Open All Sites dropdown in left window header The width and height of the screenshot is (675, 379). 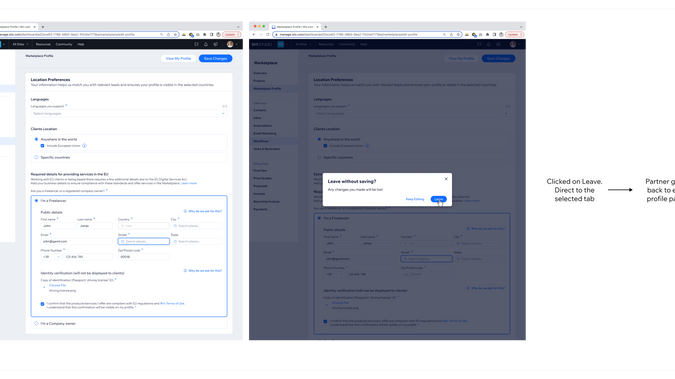coord(20,44)
